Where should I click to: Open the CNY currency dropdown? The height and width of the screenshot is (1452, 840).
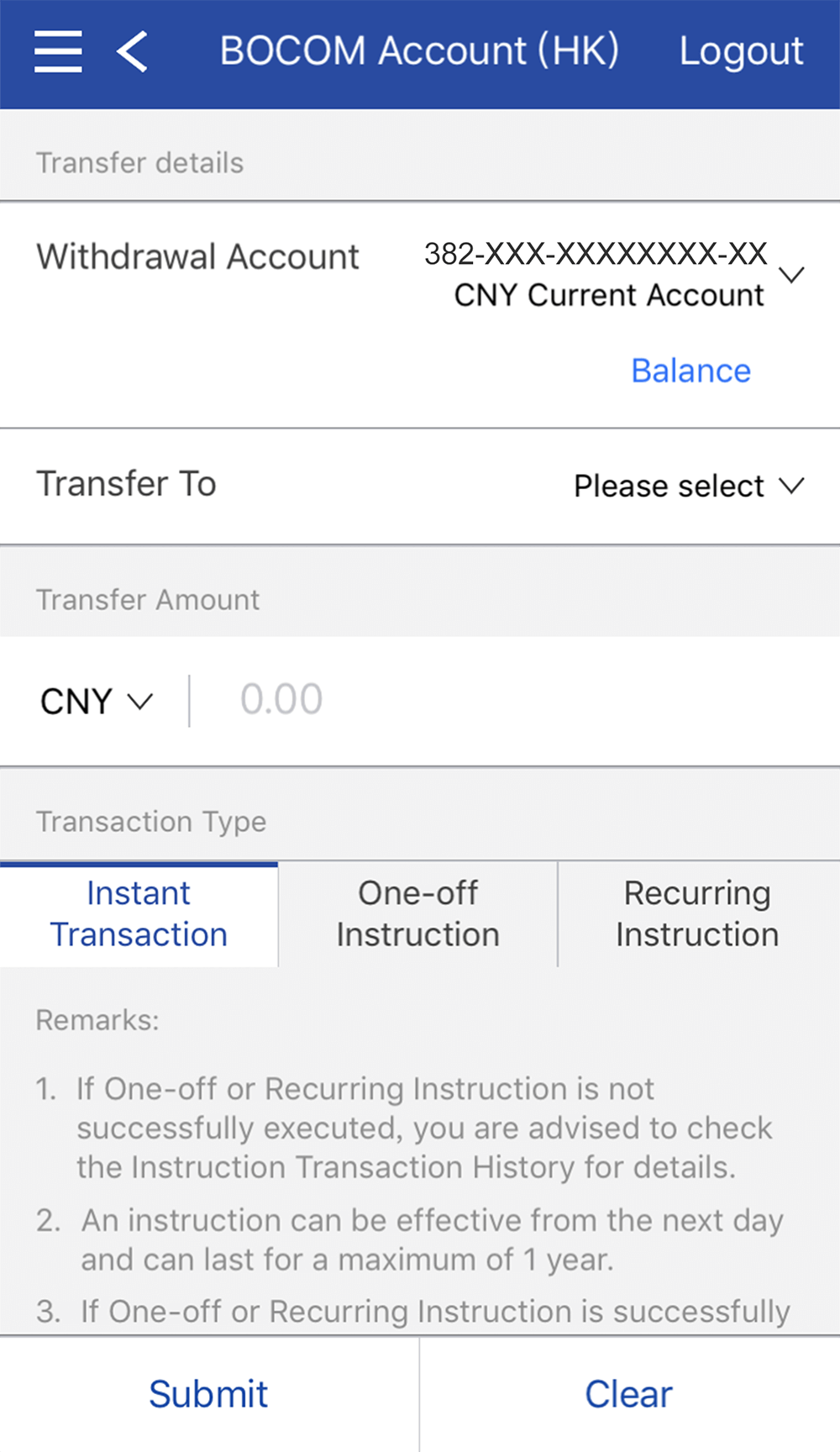77,701
